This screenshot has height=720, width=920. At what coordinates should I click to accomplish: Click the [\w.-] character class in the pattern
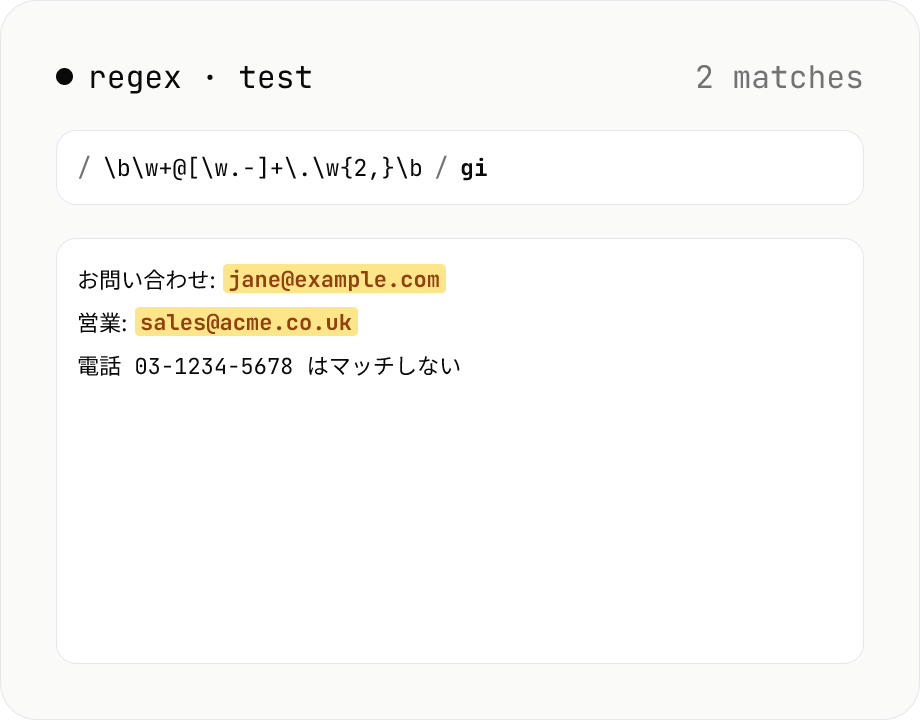[x=228, y=168]
